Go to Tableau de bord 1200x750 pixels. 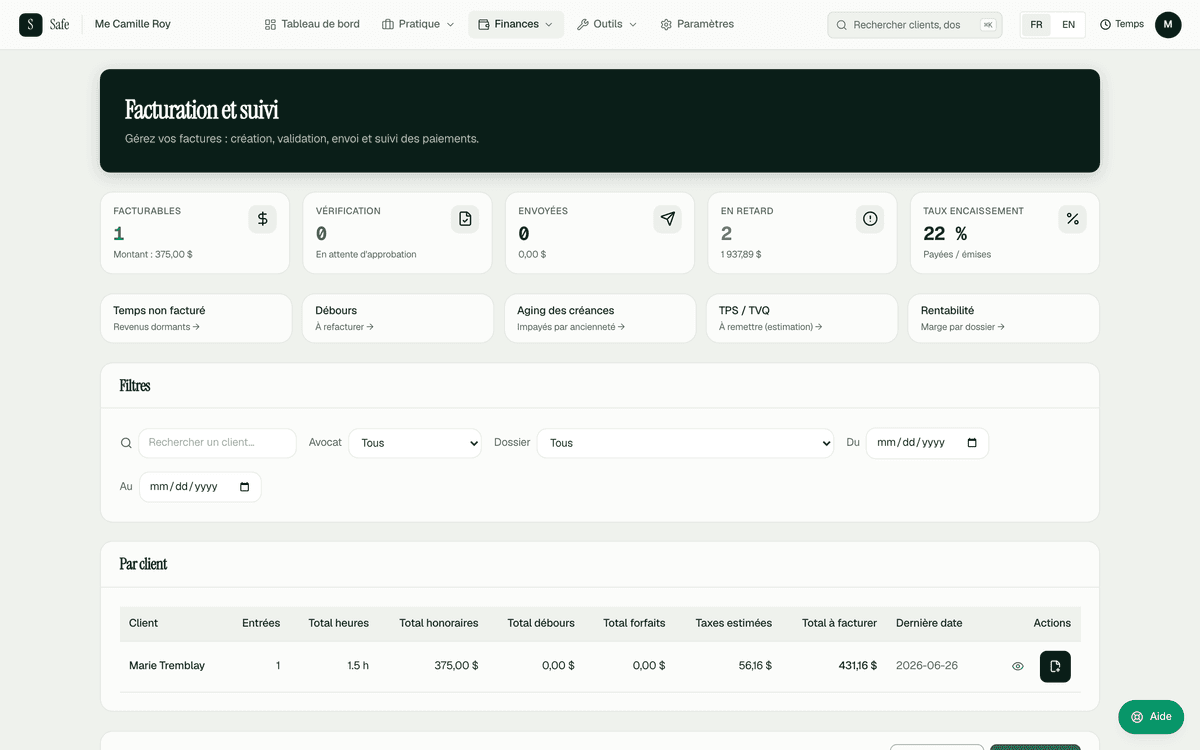click(312, 24)
